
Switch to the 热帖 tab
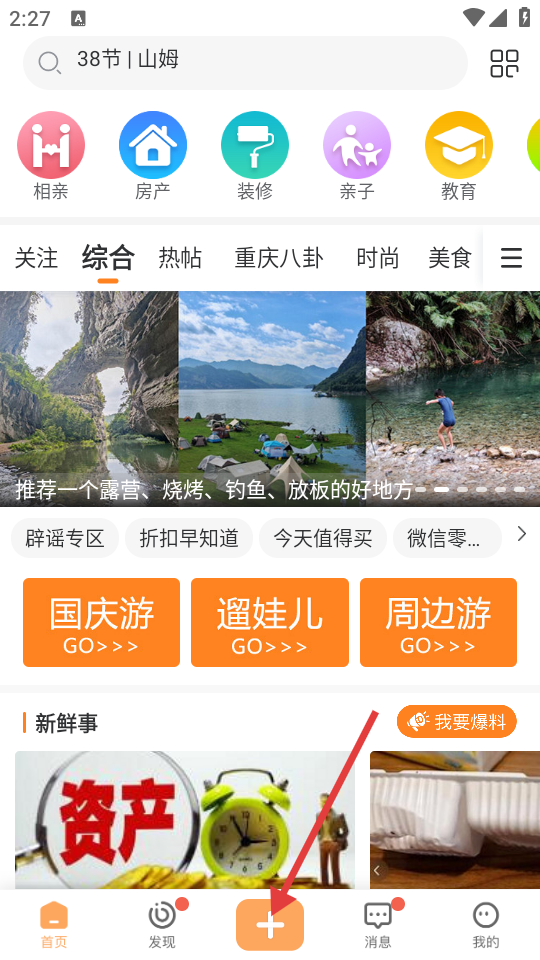point(180,258)
